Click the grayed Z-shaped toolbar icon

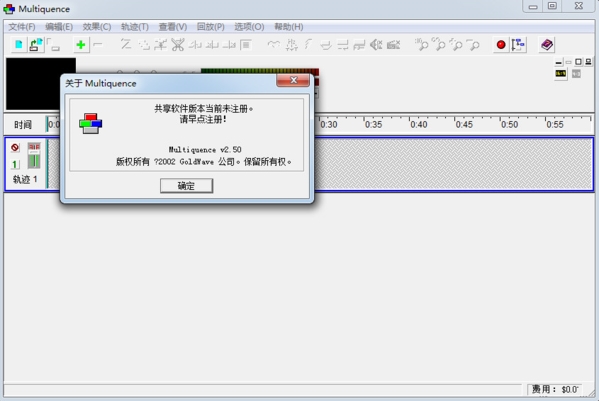(126, 45)
